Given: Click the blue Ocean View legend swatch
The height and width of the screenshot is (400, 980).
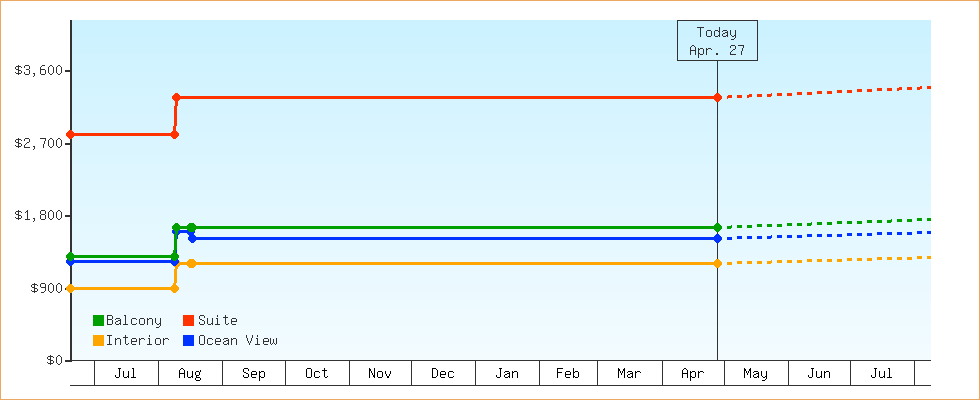Looking at the screenshot, I should (x=188, y=341).
